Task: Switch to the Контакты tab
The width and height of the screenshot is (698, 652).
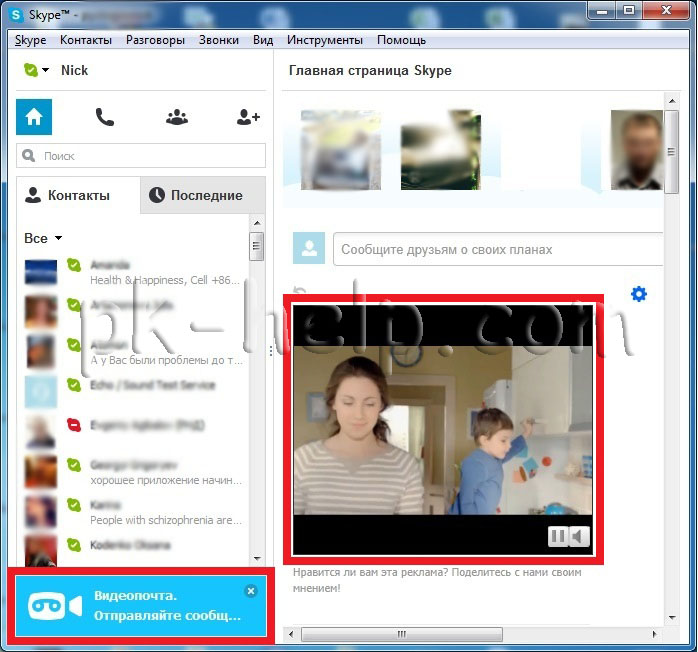Action: point(78,195)
